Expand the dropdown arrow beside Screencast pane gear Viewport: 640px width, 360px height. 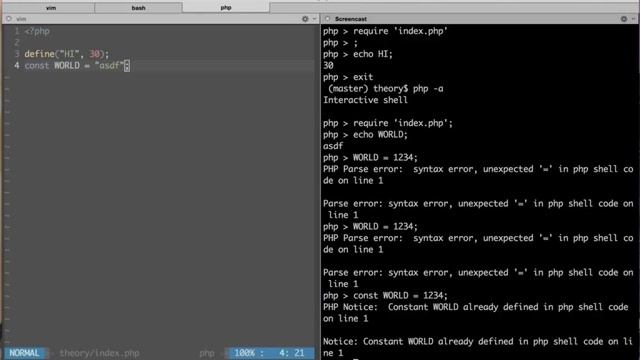[633, 19]
